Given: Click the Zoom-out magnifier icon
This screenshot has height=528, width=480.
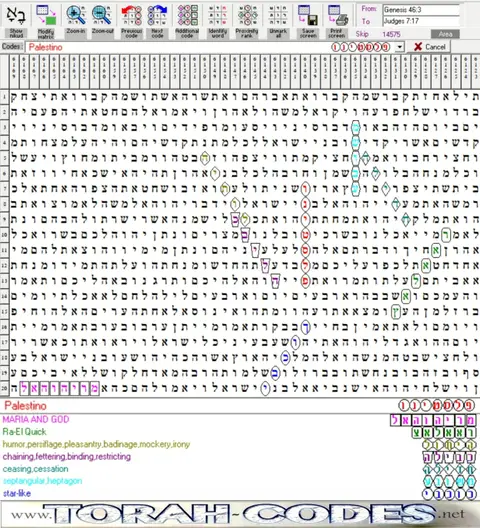Looking at the screenshot, I should tap(102, 21).
